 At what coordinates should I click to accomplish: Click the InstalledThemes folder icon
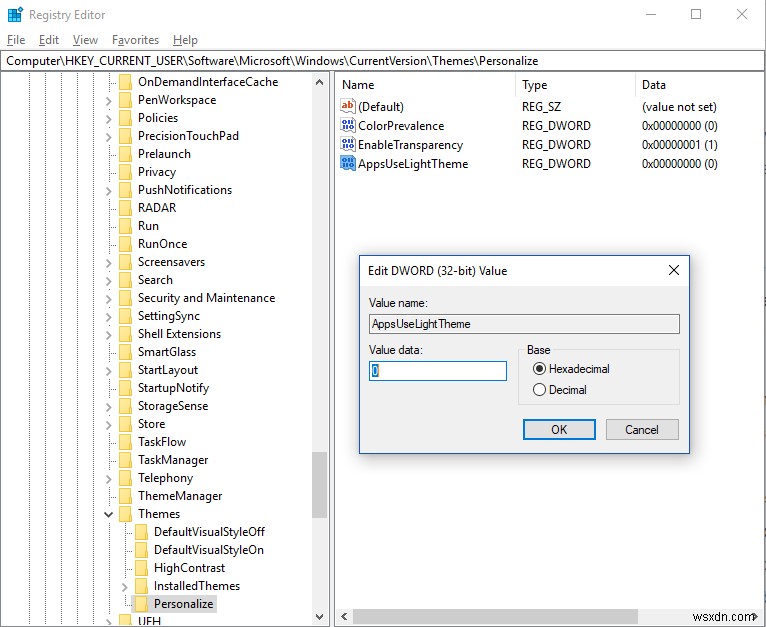142,586
